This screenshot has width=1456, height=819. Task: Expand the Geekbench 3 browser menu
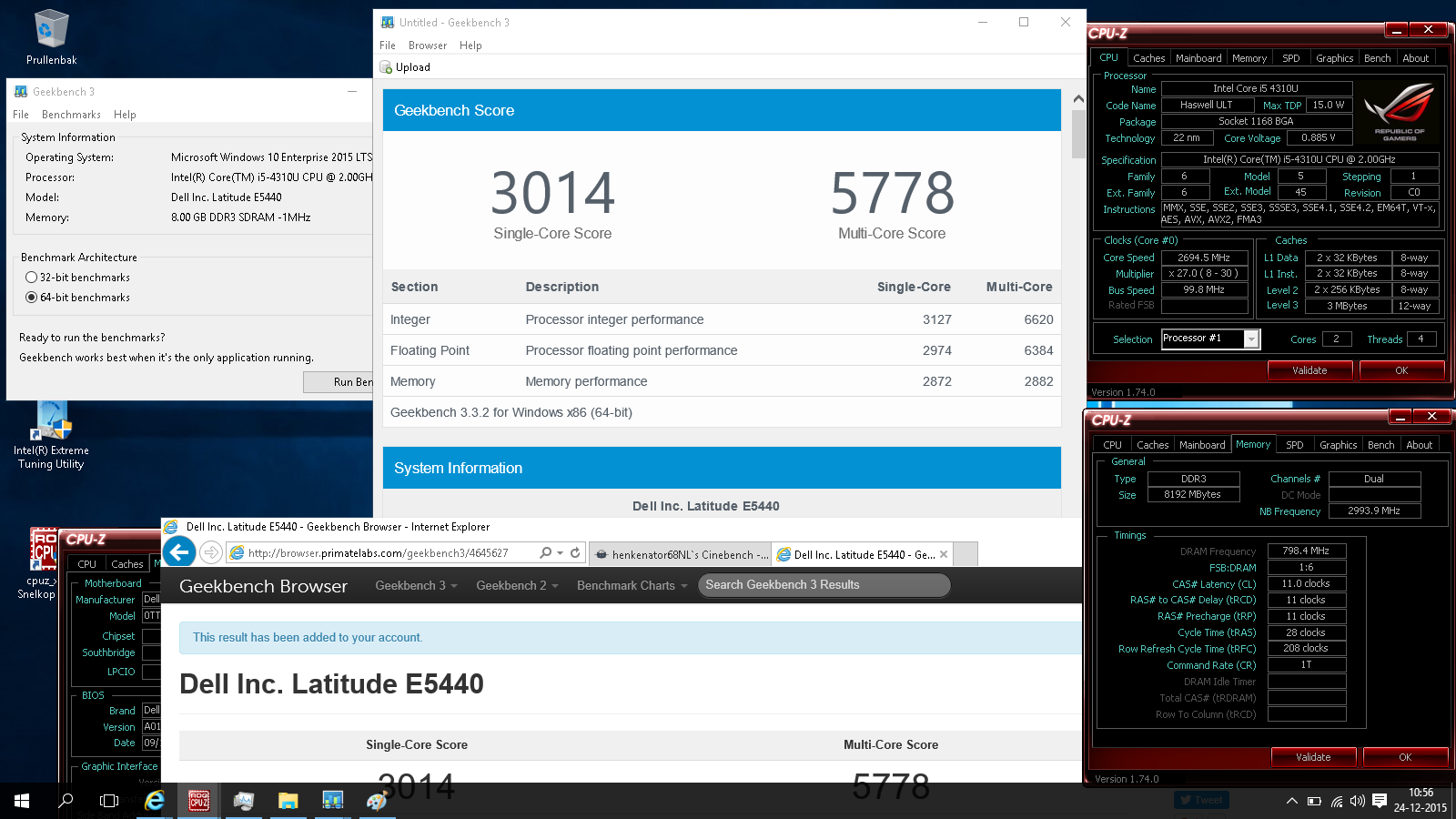click(x=416, y=585)
